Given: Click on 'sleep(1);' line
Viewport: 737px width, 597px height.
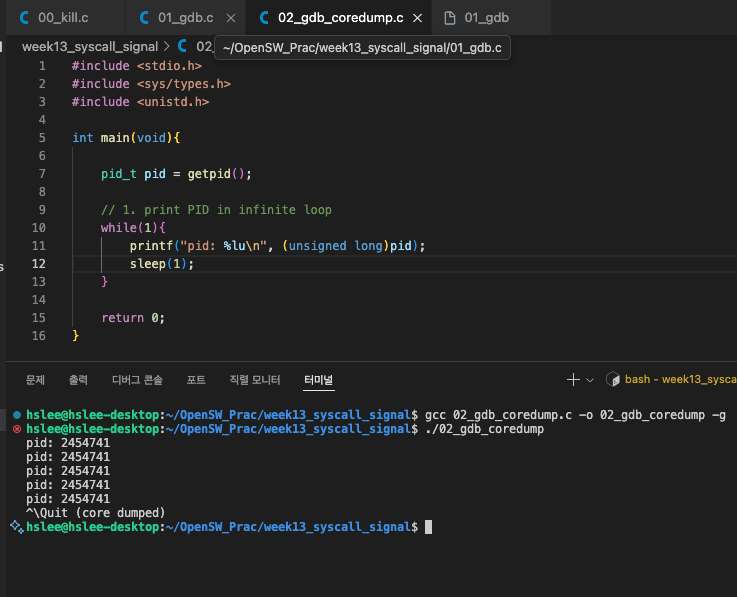Looking at the screenshot, I should tap(162, 264).
